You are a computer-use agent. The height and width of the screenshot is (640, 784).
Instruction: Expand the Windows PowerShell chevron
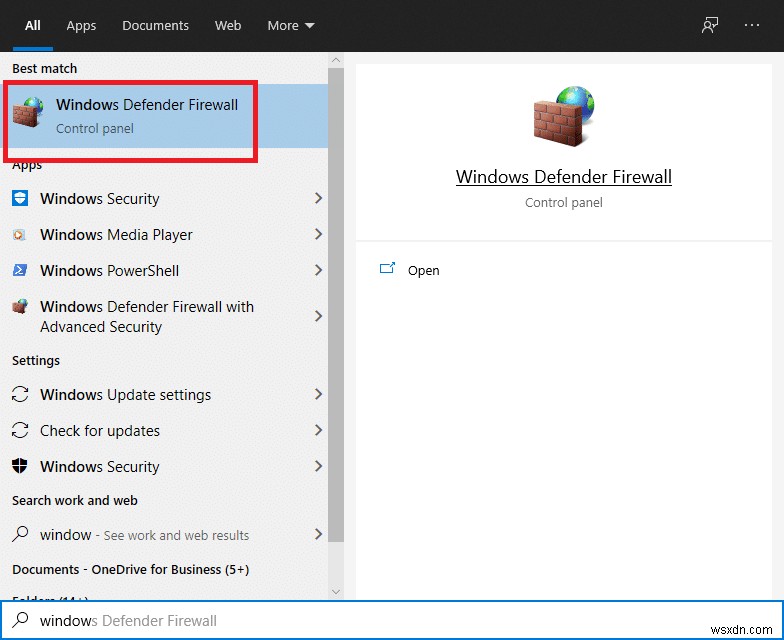318,270
